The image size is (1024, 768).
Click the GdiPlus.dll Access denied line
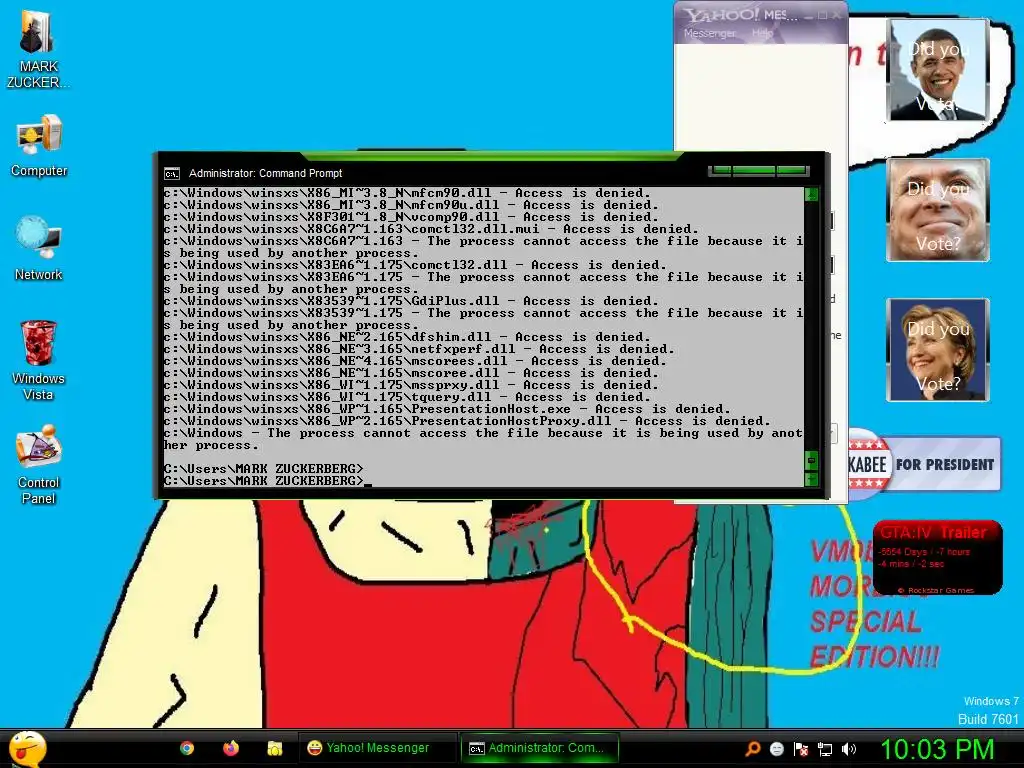pyautogui.click(x=411, y=301)
